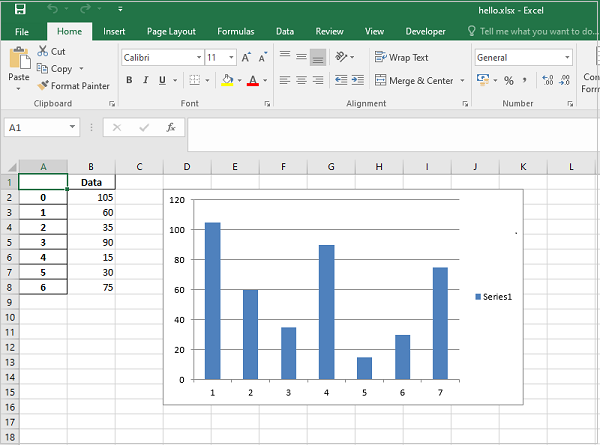The width and height of the screenshot is (600, 445).
Task: Switch to the Insert ribbon tab
Action: [114, 31]
